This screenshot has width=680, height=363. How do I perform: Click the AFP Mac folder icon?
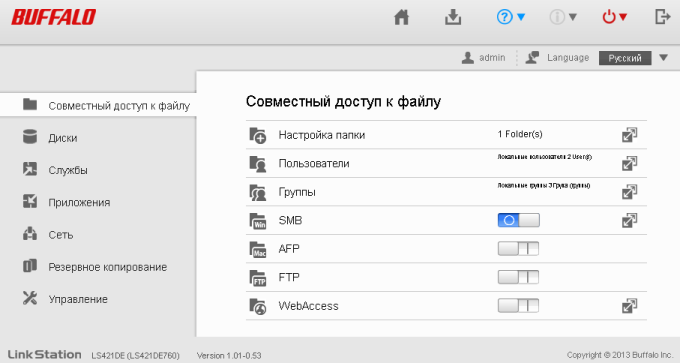pos(258,249)
